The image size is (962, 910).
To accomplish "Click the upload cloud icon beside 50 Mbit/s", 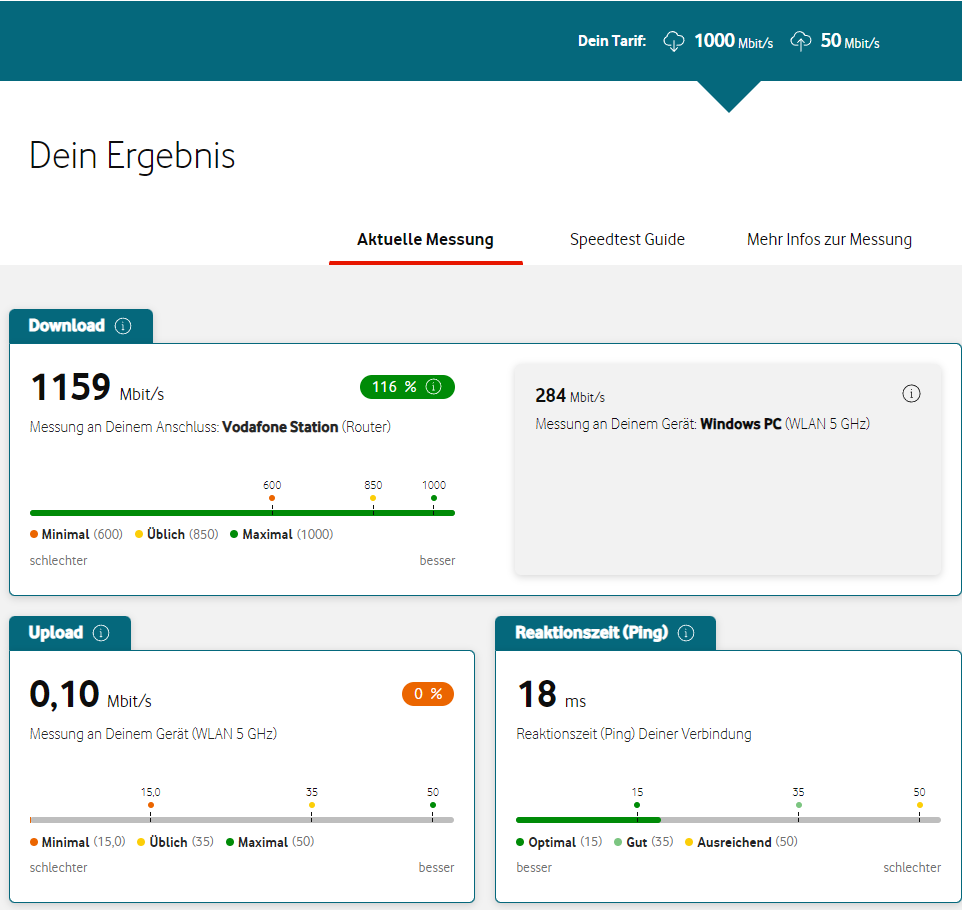I will (x=800, y=41).
